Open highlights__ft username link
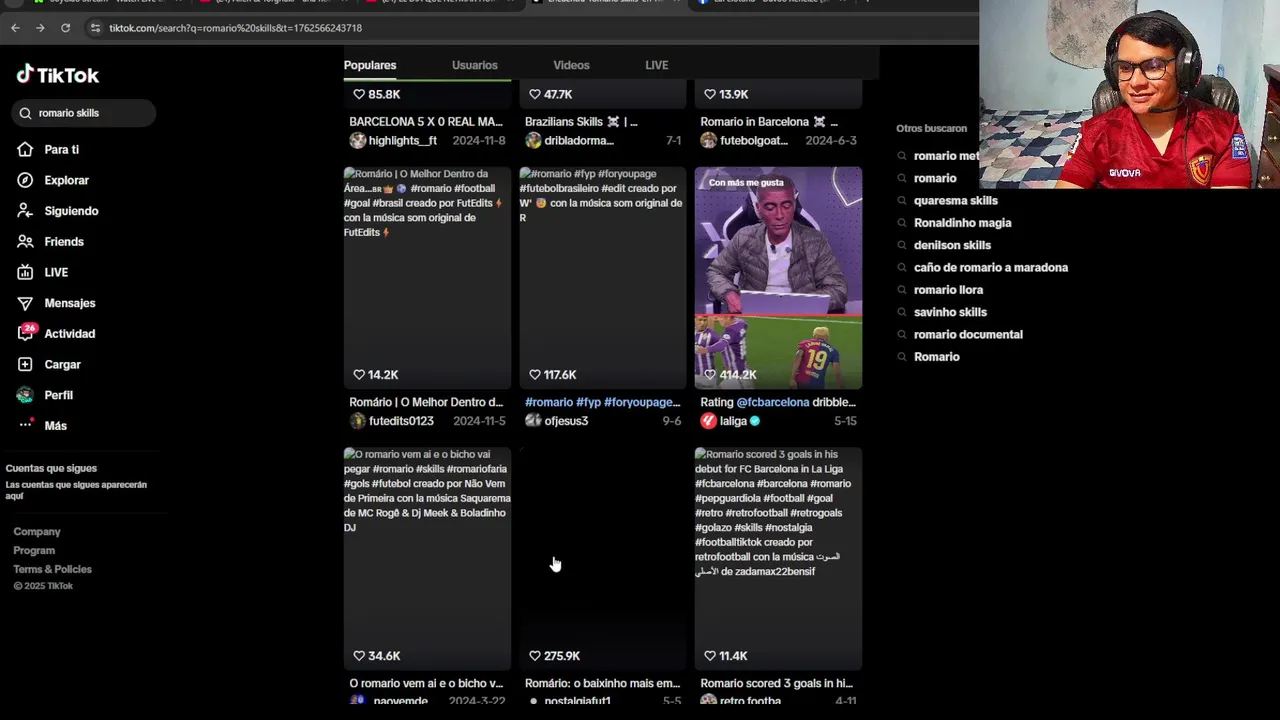1280x720 pixels. click(403, 141)
